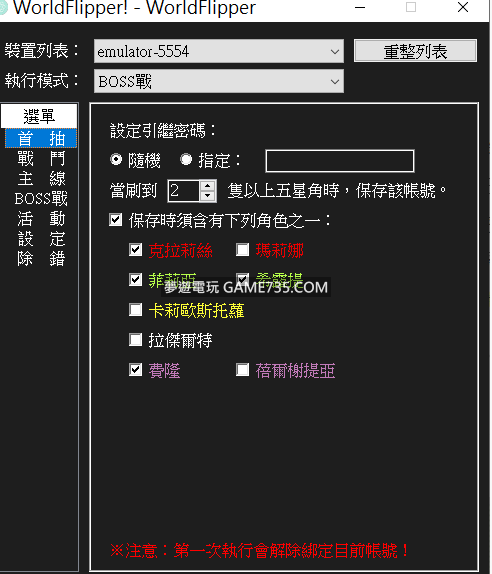492x574 pixels.
Task: Uncheck the 克拉莉絲 character checkbox
Action: tap(135, 250)
